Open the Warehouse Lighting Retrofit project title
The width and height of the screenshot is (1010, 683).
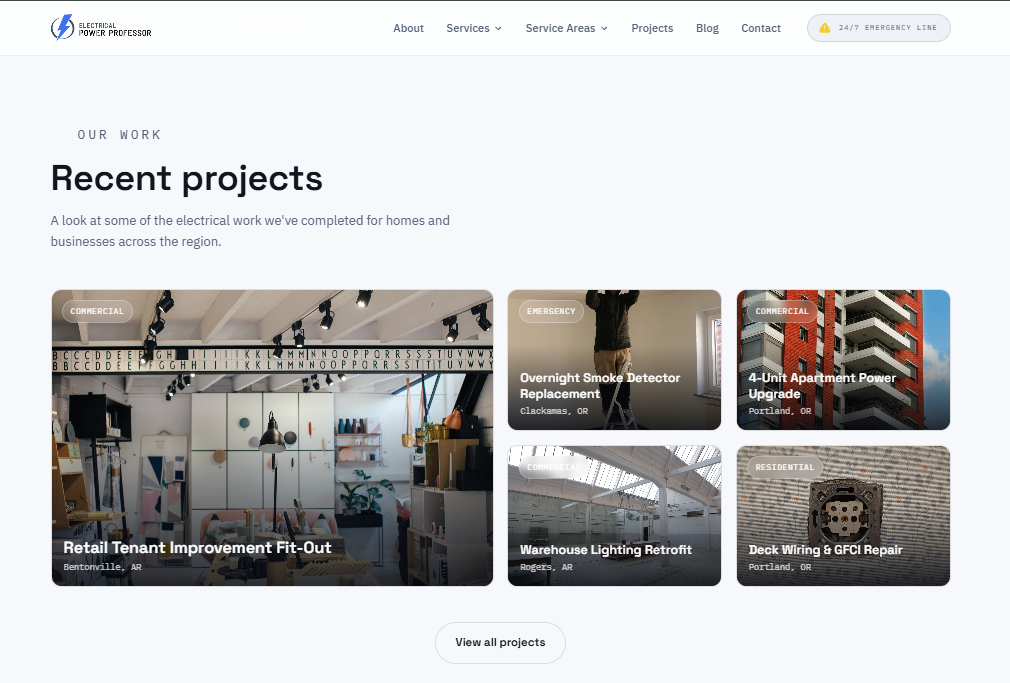[x=605, y=550]
